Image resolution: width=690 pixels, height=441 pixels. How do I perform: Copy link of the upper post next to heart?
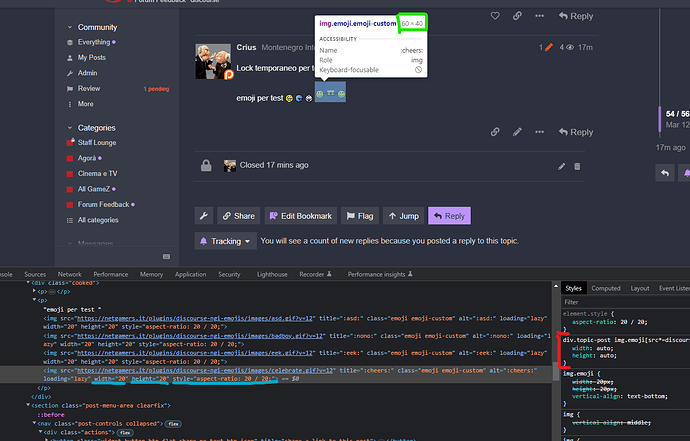coord(517,16)
